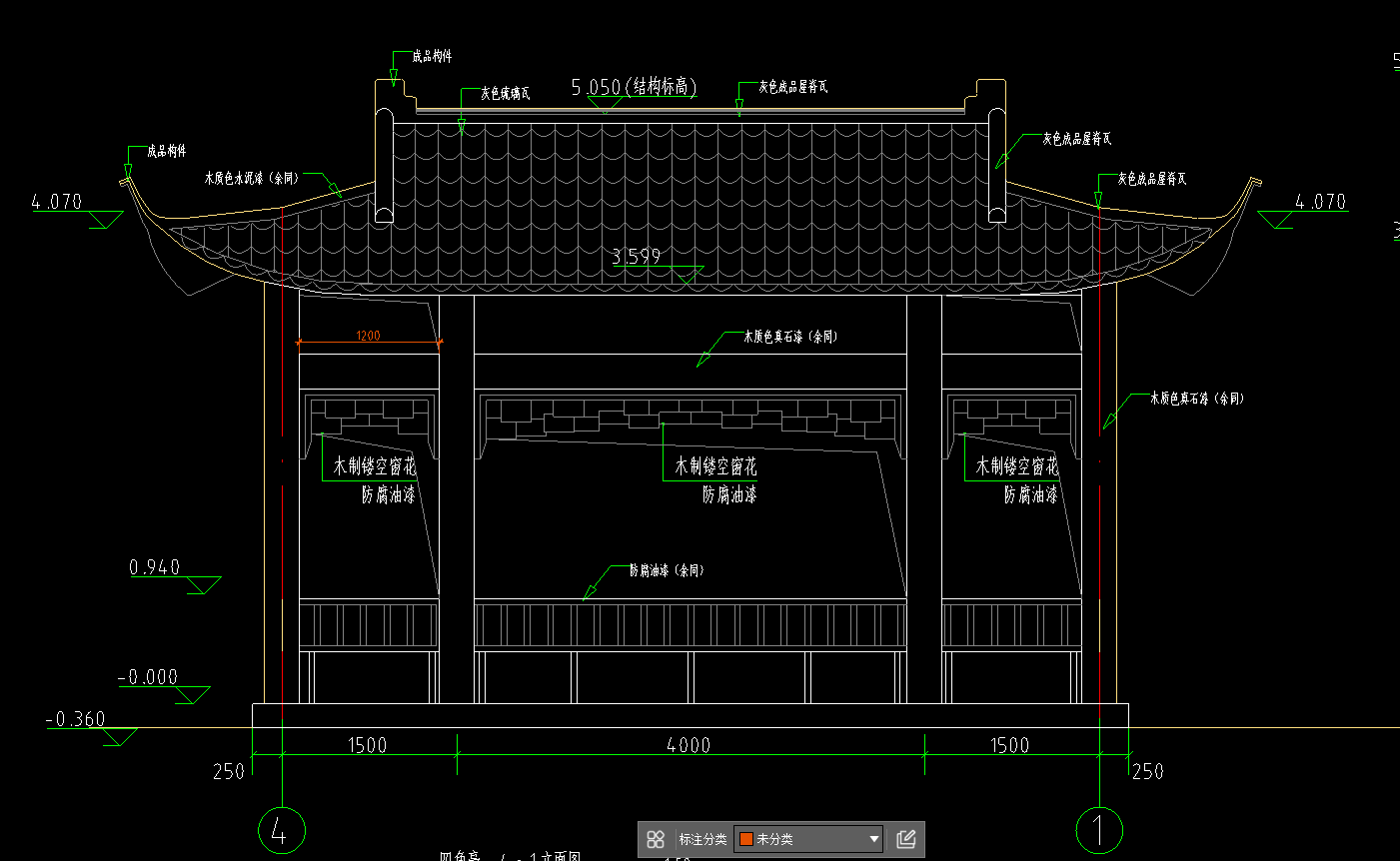
Task: Select 木质色真石漆（余同）label at right column
Action: pos(1197,398)
